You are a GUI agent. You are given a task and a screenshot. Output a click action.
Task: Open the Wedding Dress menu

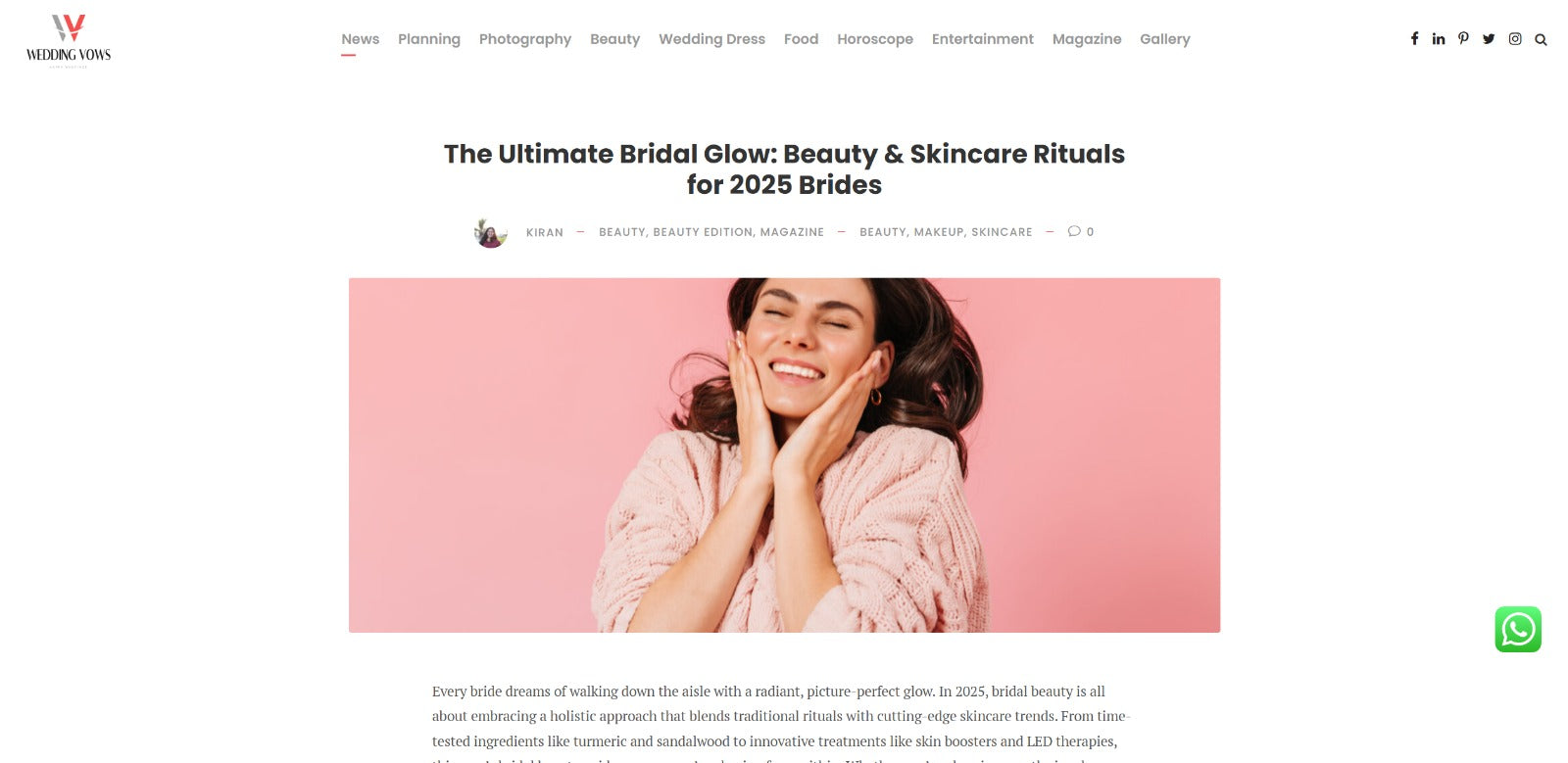[x=711, y=39]
